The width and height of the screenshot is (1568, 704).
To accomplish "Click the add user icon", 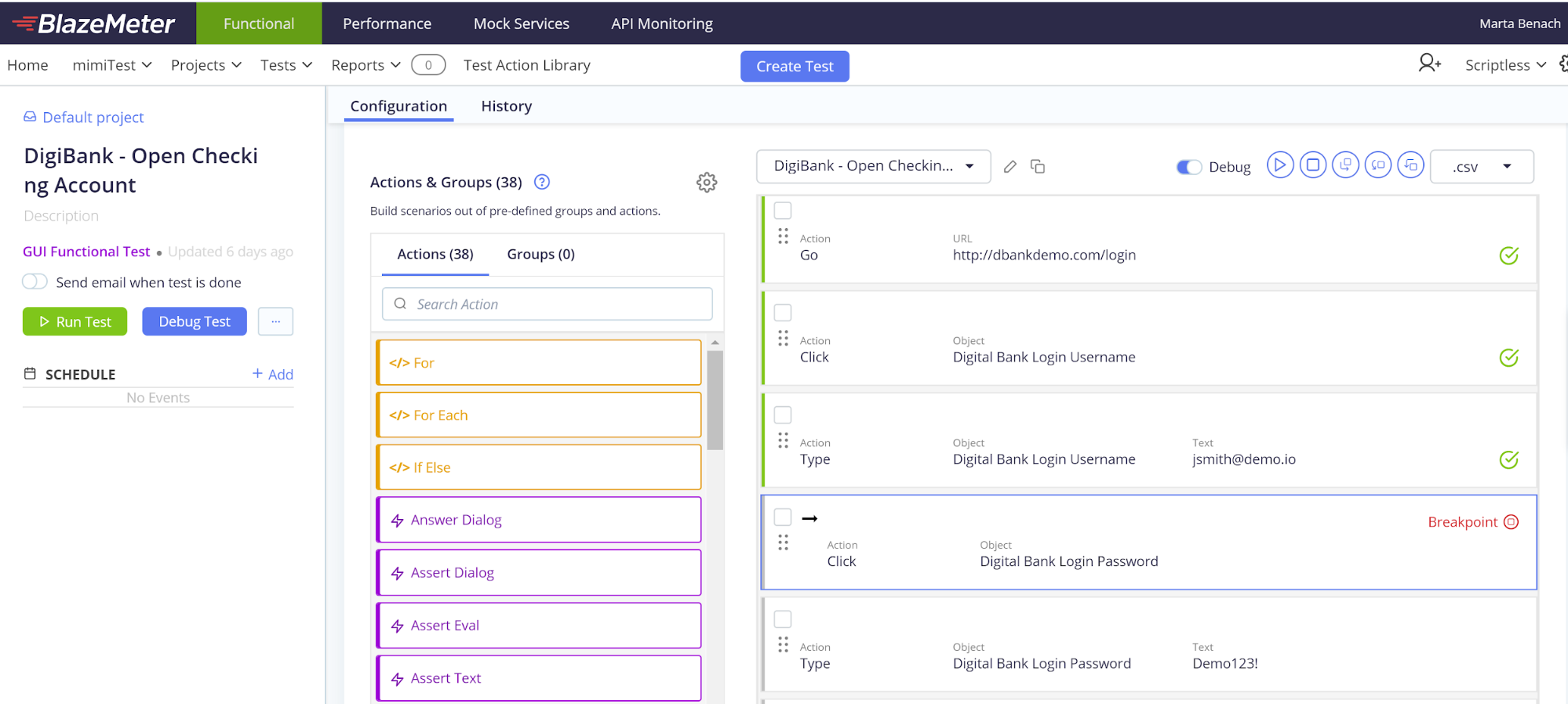I will coord(1429,64).
